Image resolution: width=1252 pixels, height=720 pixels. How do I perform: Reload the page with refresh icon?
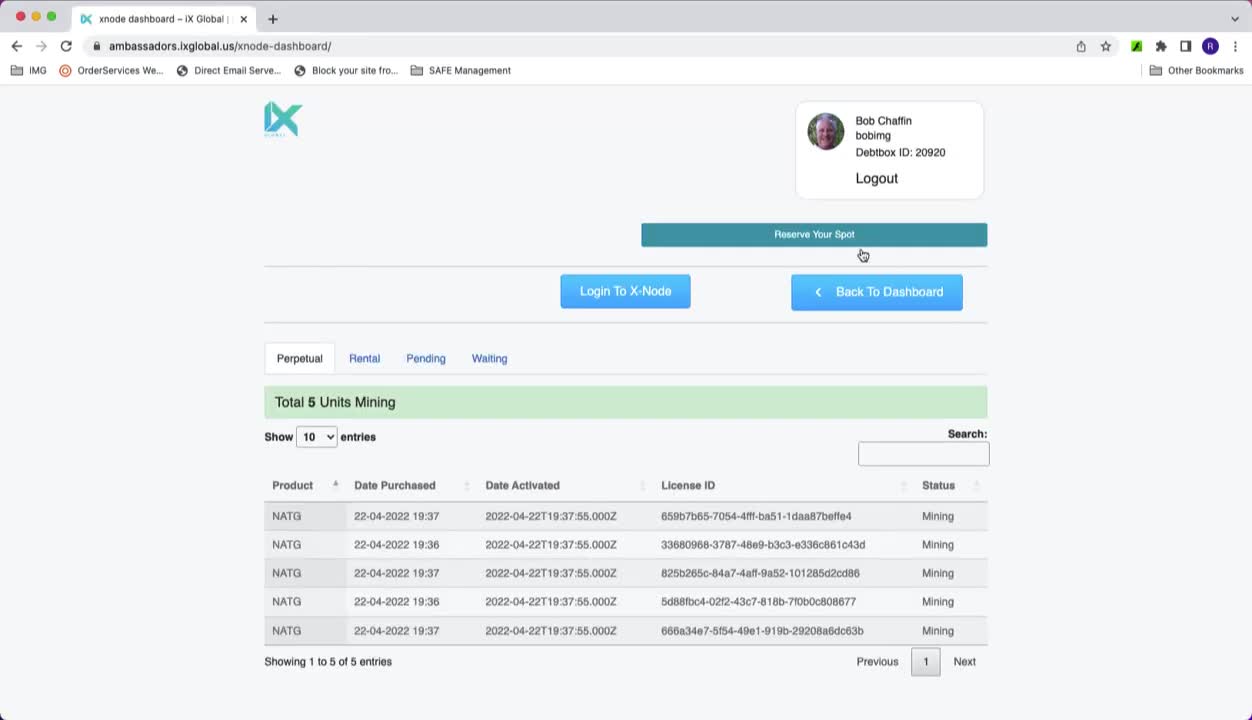pyautogui.click(x=66, y=46)
